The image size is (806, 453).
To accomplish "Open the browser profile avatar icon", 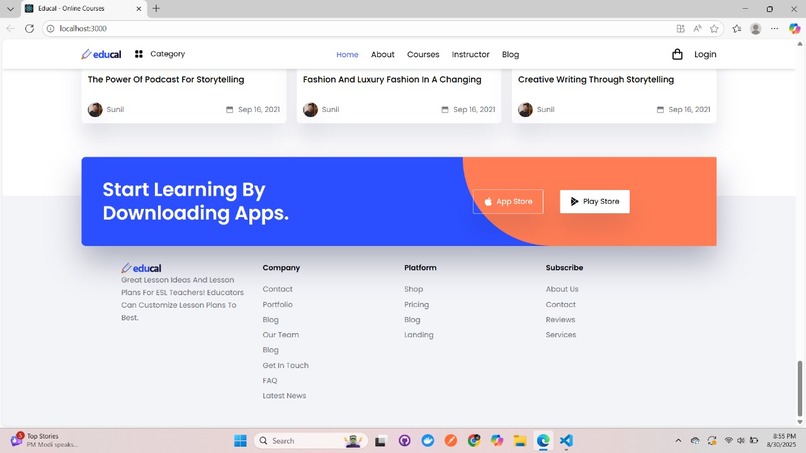I will click(755, 29).
